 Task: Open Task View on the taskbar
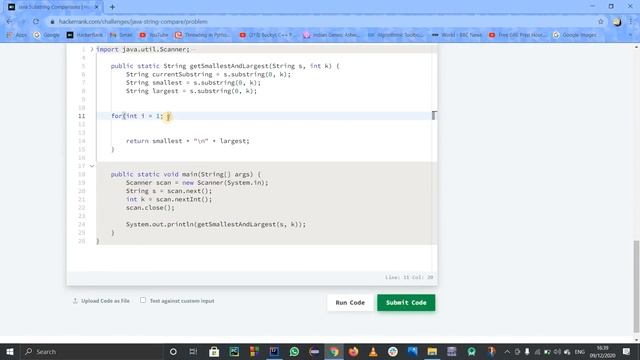pos(193,351)
